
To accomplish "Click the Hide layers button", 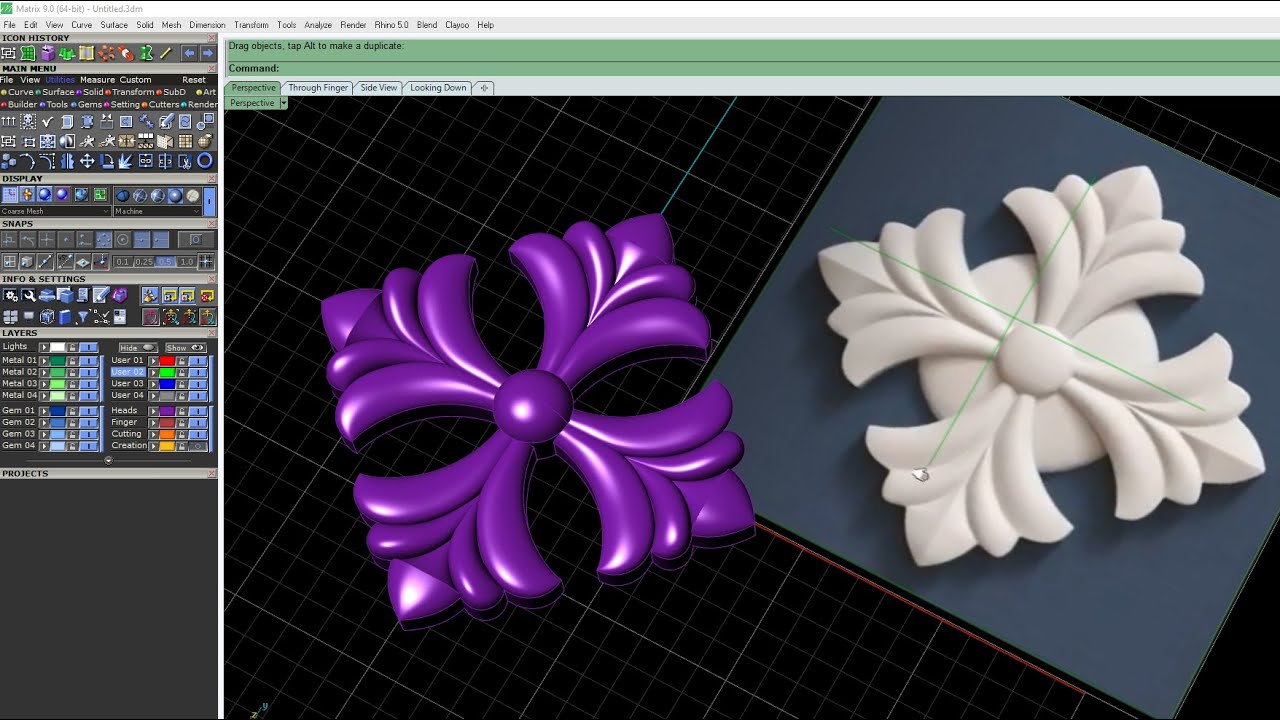I will pyautogui.click(x=138, y=348).
